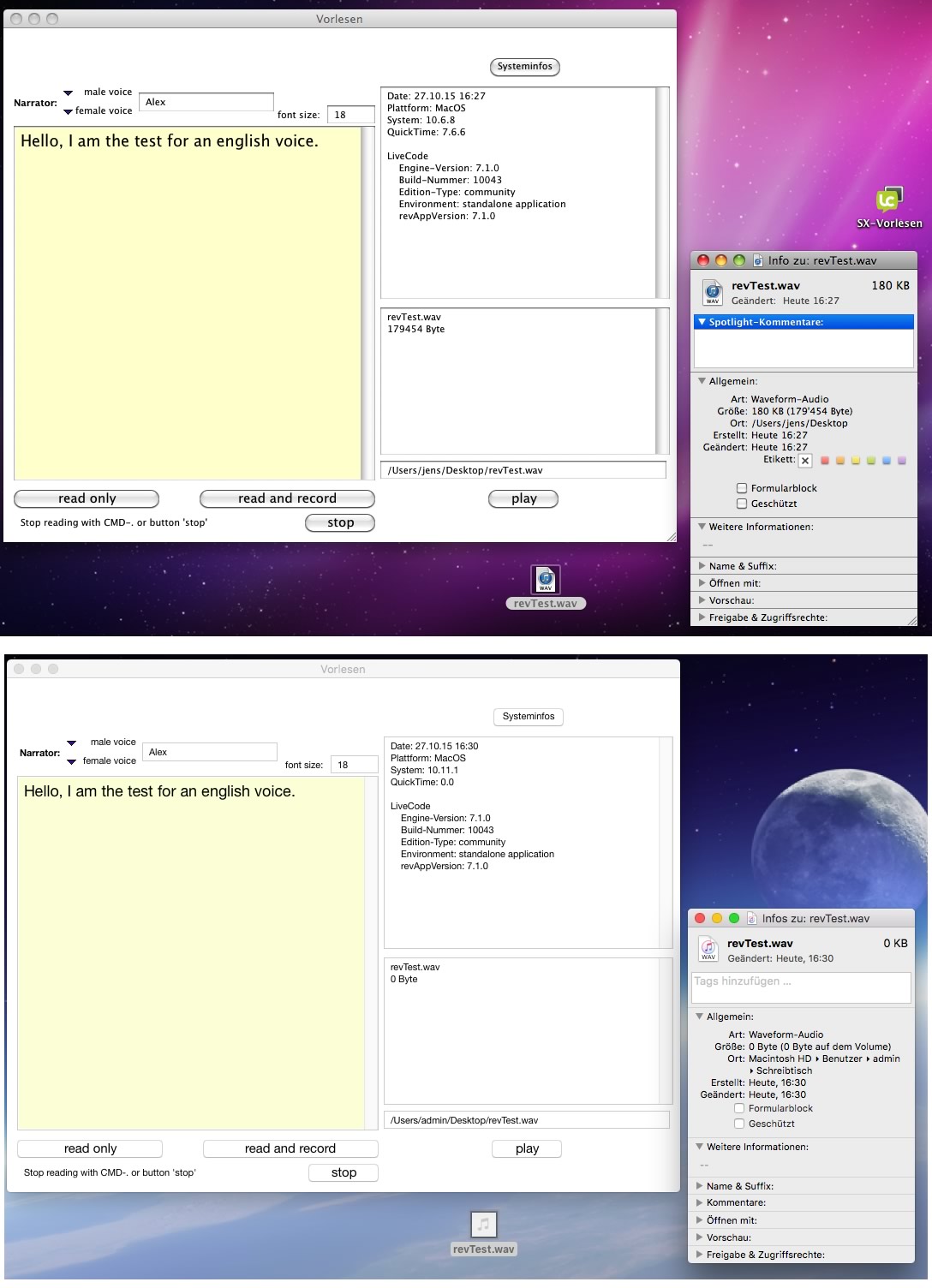932x1288 pixels.
Task: Select the music-note revTest.wav desktop file icon
Action: [483, 1225]
